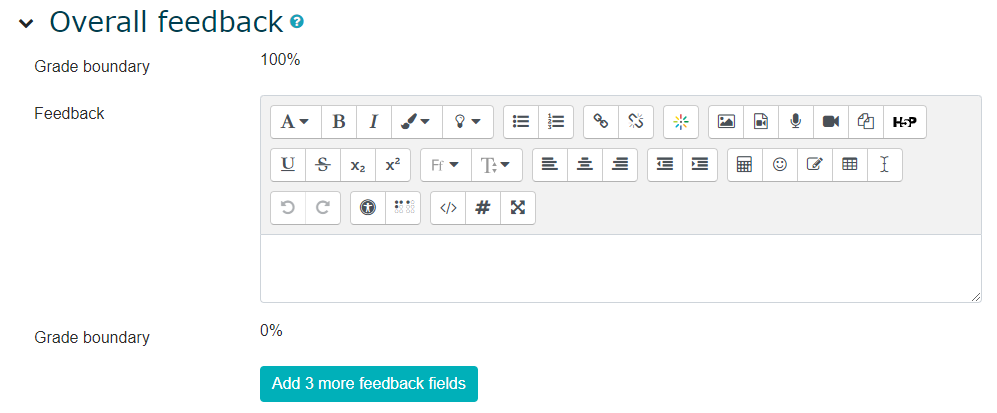The width and height of the screenshot is (997, 413).
Task: Insert an image into the feedback
Action: click(727, 122)
